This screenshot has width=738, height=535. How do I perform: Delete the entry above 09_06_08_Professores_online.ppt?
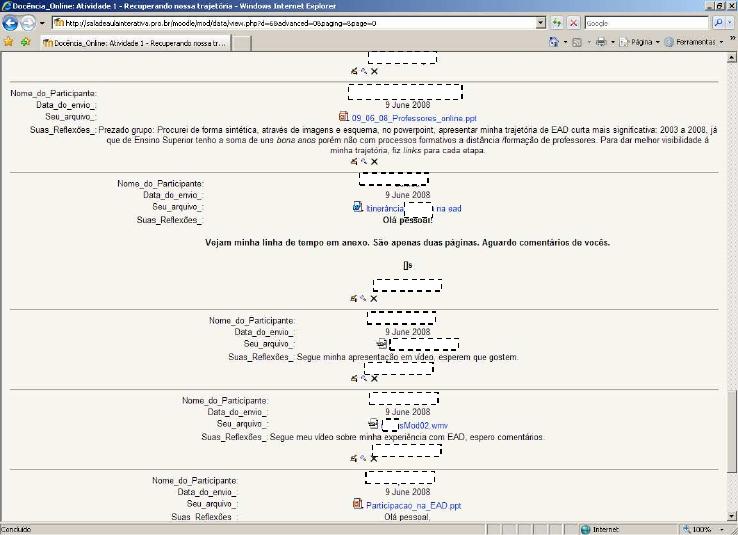pos(374,72)
